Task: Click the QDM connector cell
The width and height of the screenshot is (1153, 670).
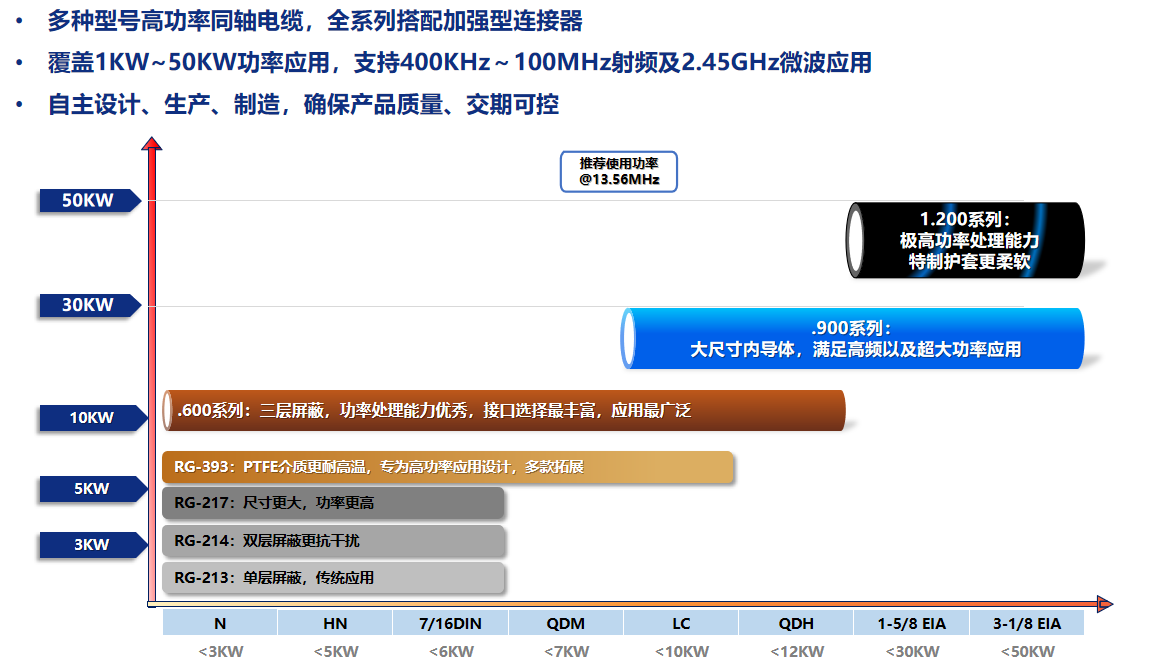Action: [566, 623]
